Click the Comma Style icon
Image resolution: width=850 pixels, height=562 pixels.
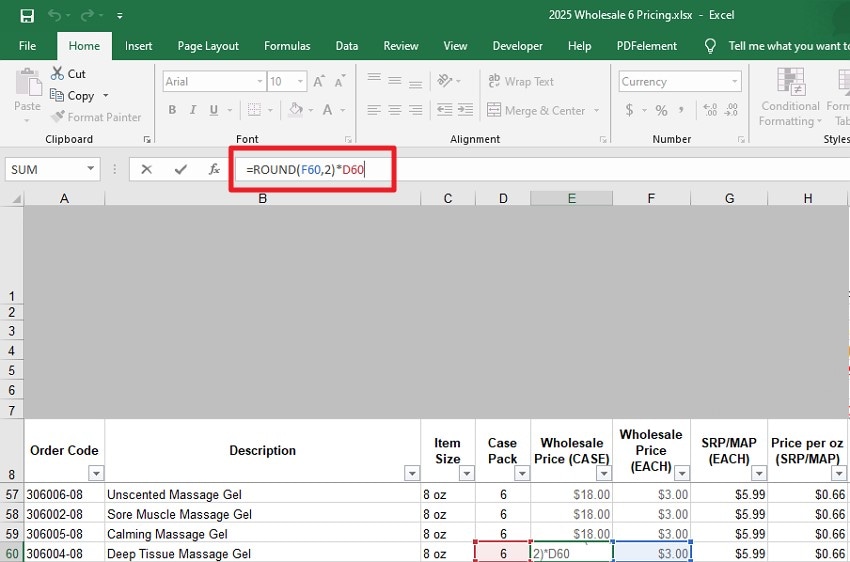tap(681, 111)
